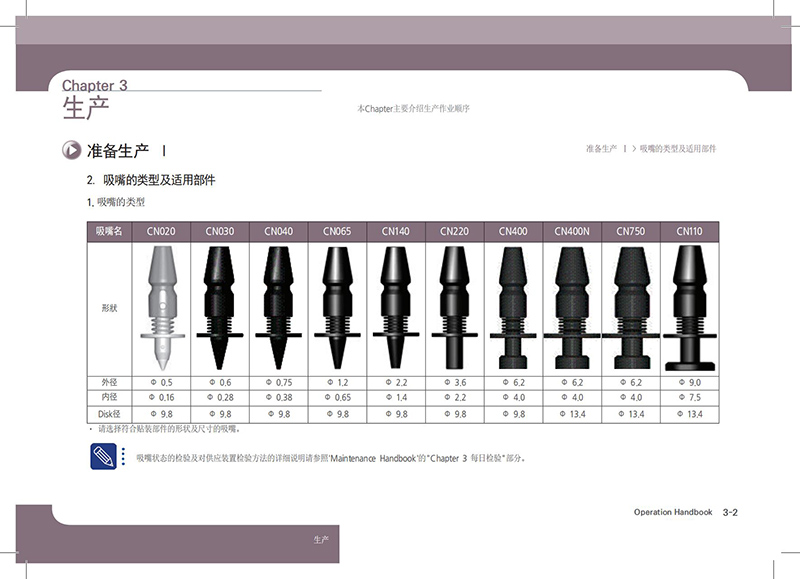Click the breadcrumb chevron before 吸嘴的类型及适用部件
800x579 pixels.
634,148
